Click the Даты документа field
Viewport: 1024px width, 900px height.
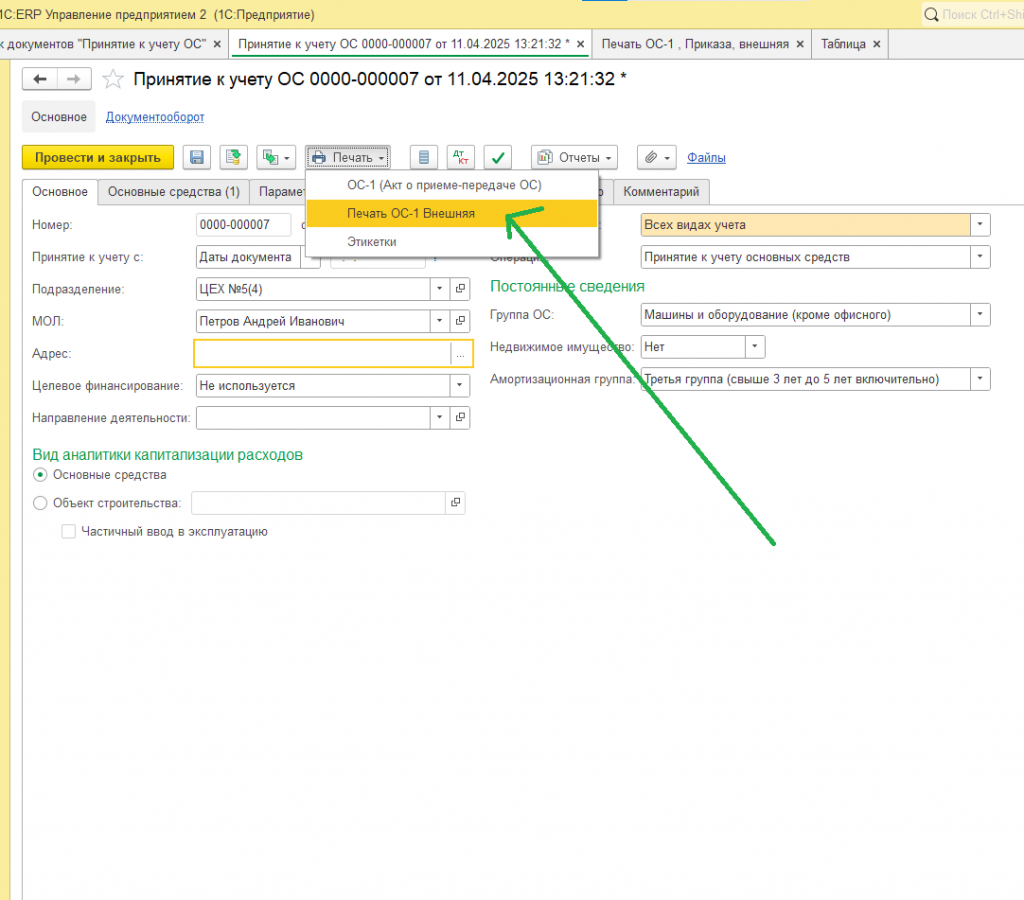(x=248, y=257)
